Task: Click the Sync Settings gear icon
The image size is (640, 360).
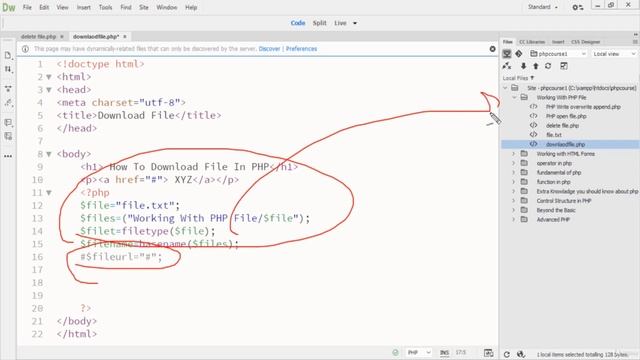Action: [x=578, y=7]
